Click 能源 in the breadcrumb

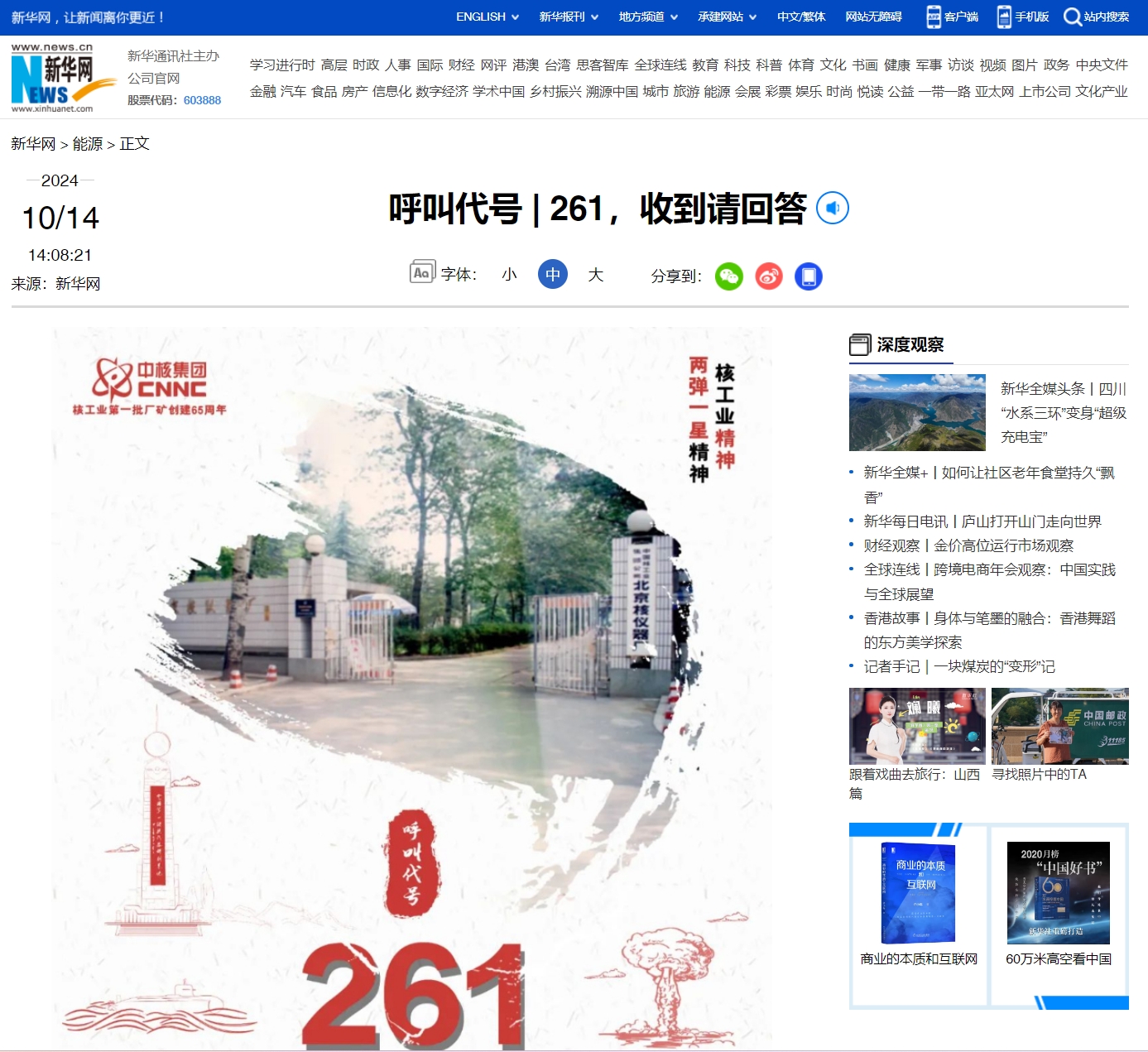point(88,144)
